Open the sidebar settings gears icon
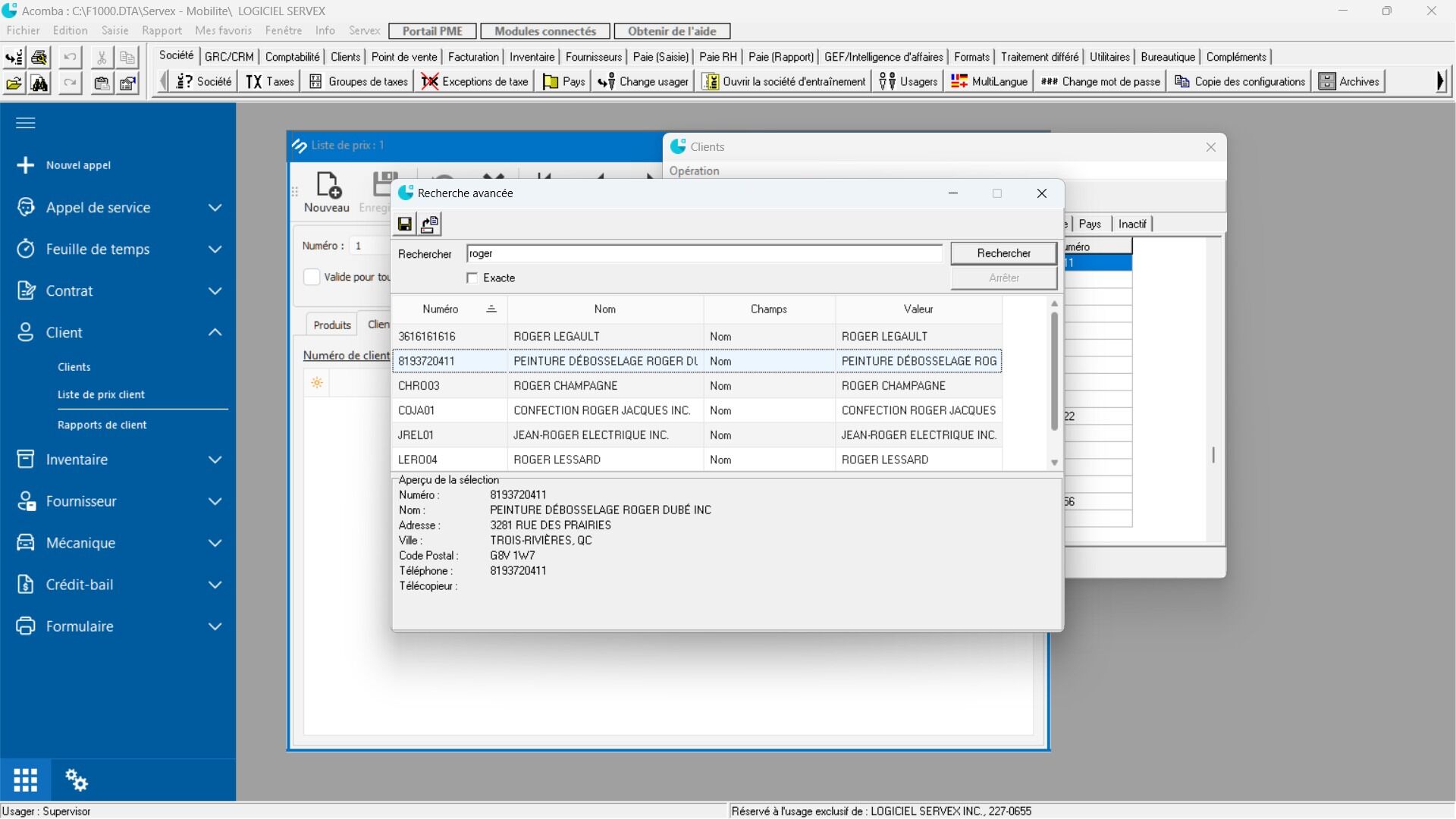The width and height of the screenshot is (1456, 819). (x=76, y=780)
